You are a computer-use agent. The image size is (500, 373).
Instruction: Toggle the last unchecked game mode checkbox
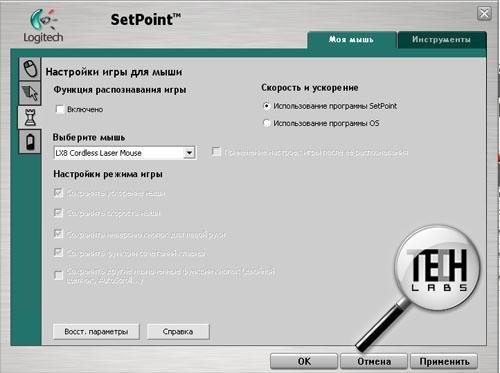58,275
